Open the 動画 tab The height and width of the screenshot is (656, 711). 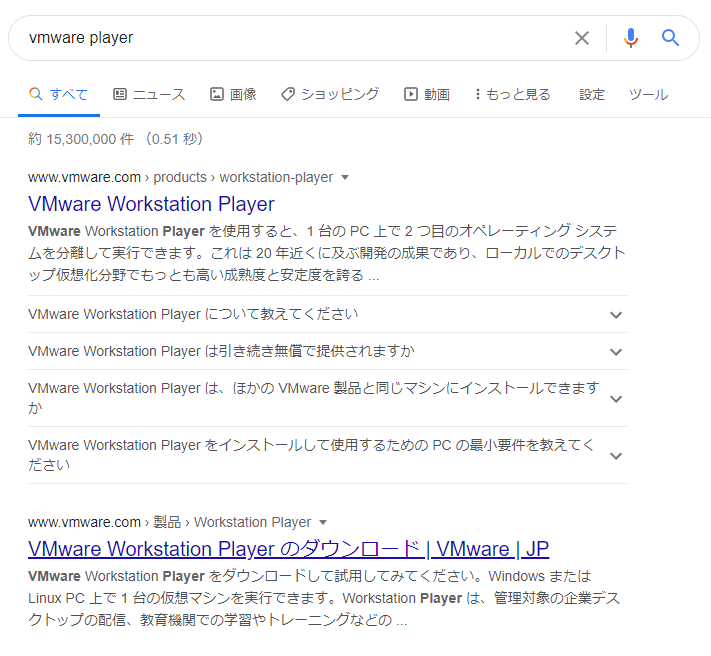pos(427,94)
